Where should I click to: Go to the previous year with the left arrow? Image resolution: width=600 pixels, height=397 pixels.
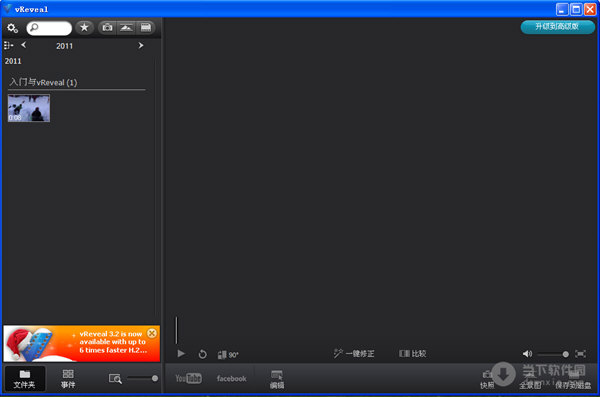24,45
